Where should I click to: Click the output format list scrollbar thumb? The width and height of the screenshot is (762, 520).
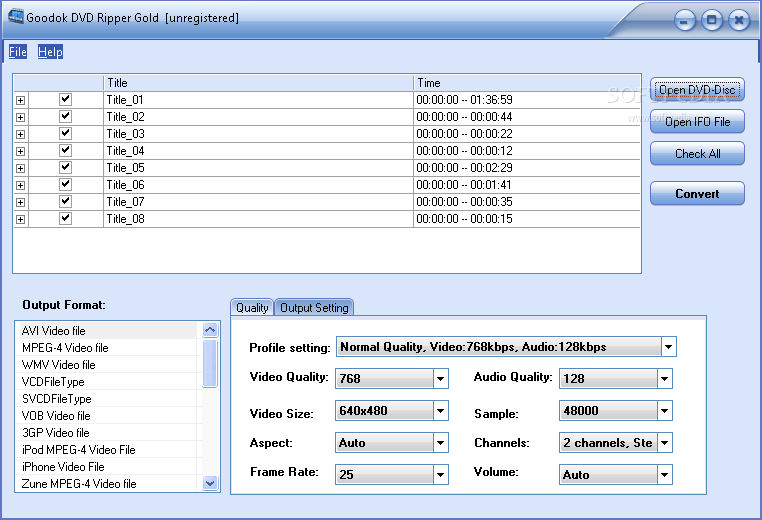pyautogui.click(x=210, y=363)
